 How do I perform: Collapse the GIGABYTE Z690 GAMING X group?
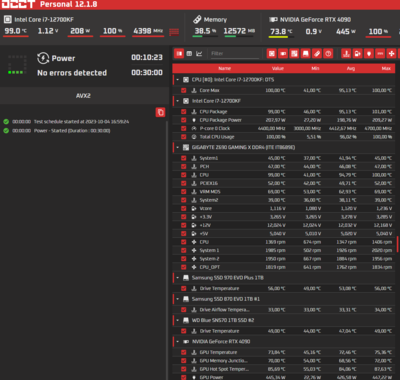pos(177,147)
